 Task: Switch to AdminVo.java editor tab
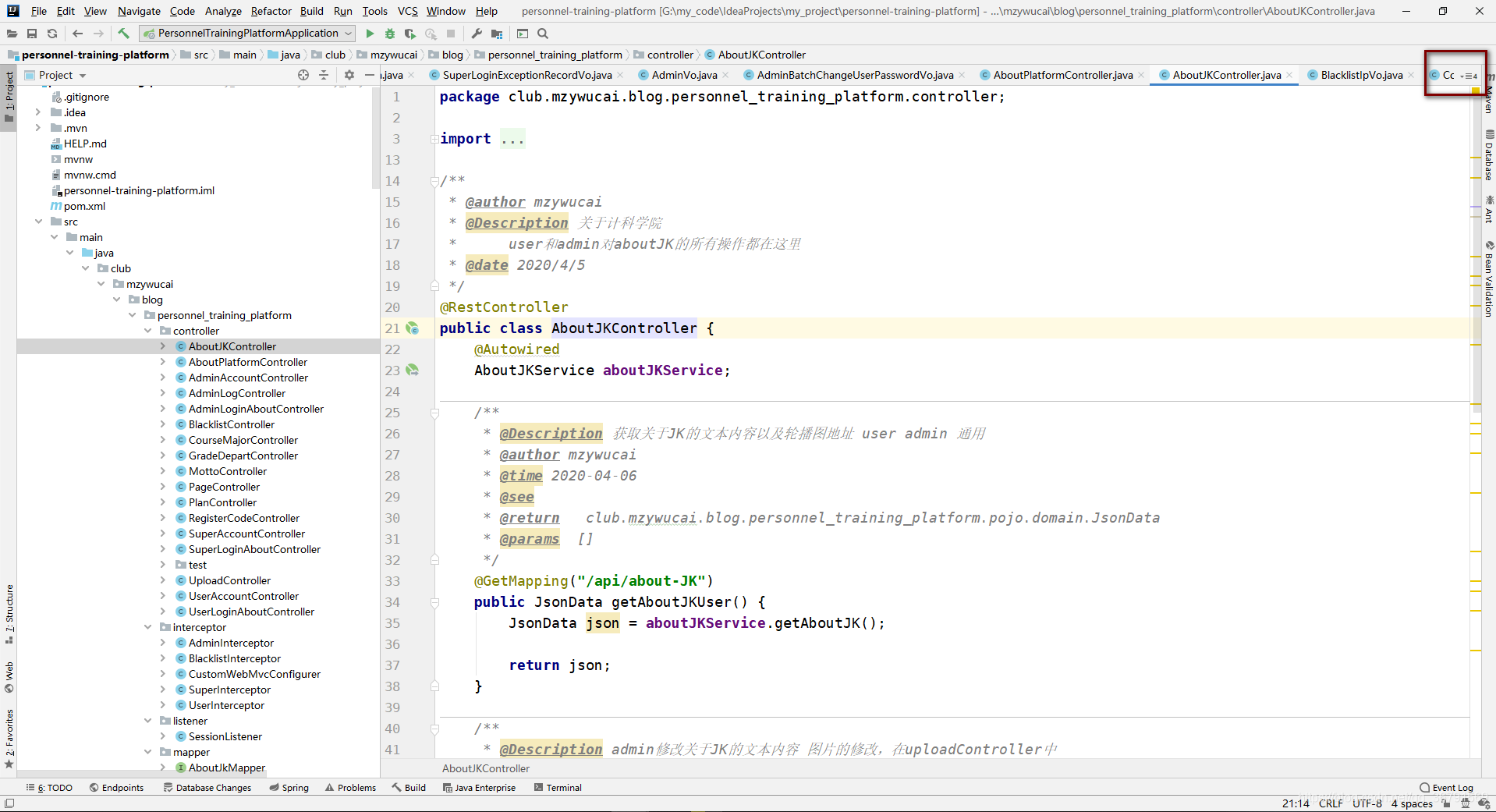tap(683, 75)
